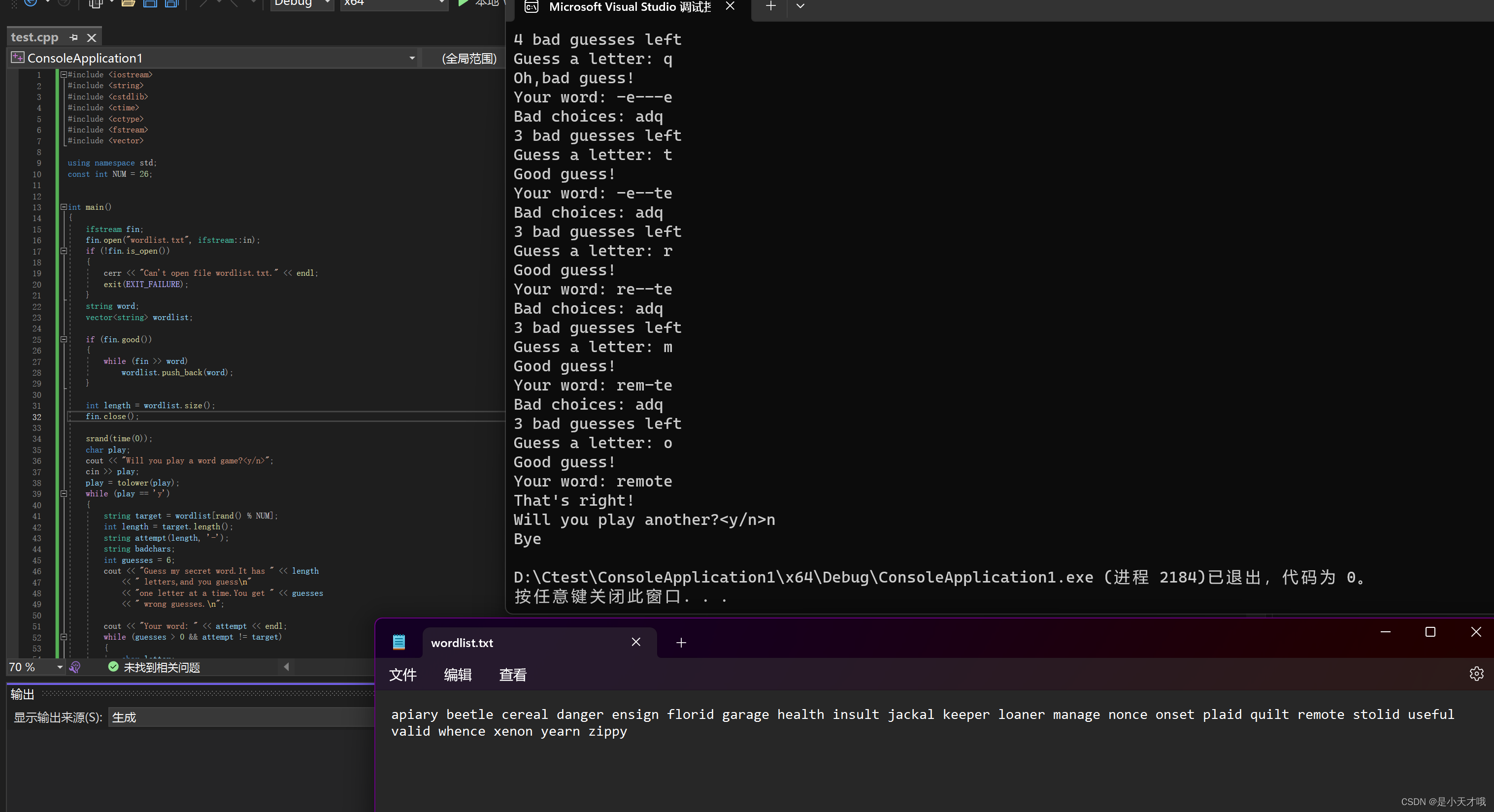Expand the ConsoleApplication1 navigation dropdown
Image resolution: width=1494 pixels, height=812 pixels.
[412, 58]
